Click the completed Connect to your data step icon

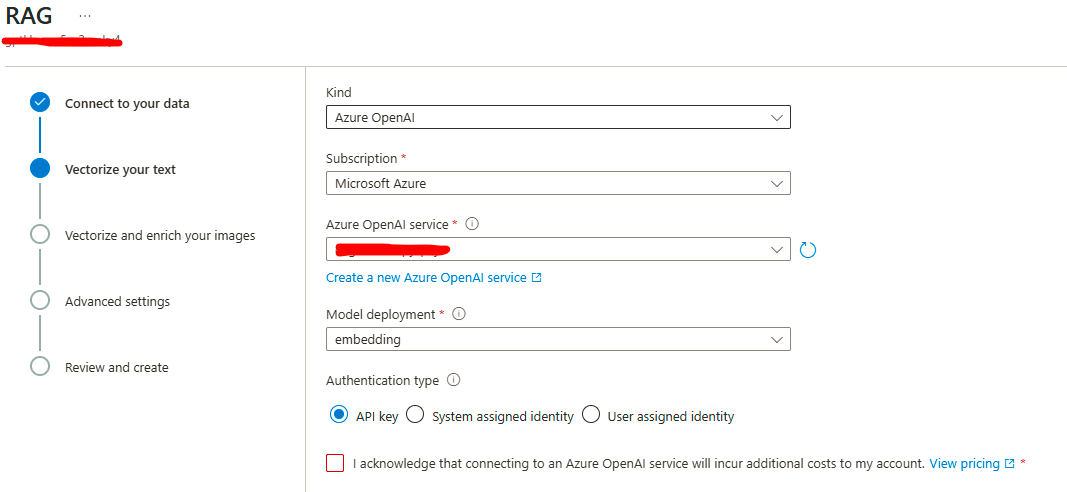point(40,103)
